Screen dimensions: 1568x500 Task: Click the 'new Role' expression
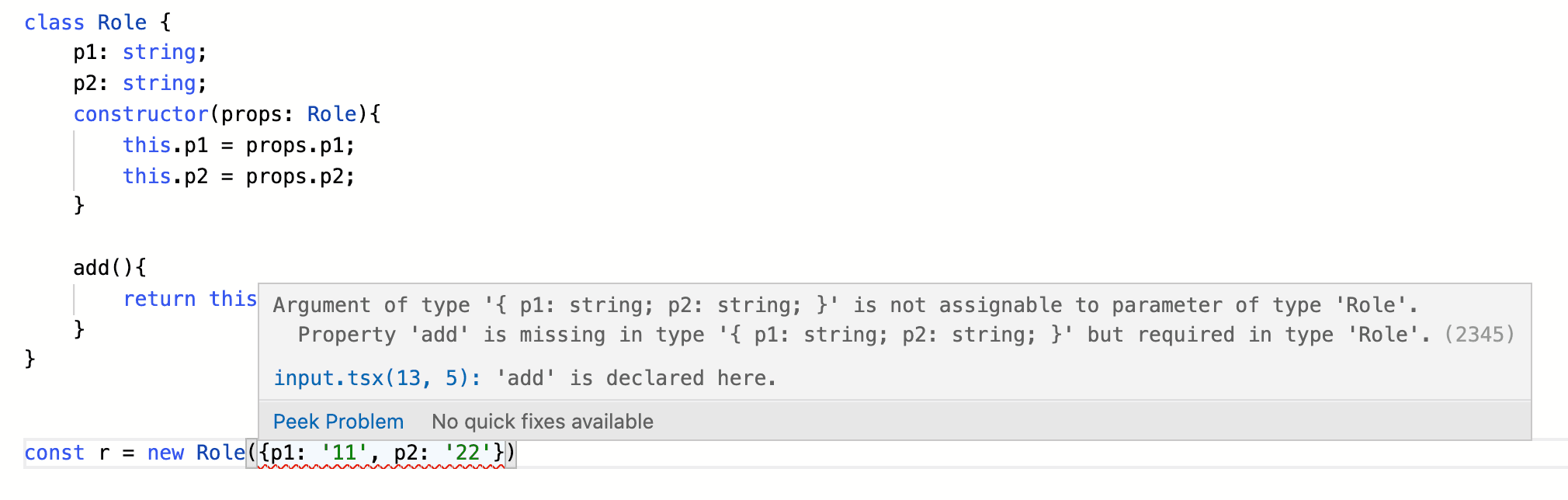coord(196,453)
